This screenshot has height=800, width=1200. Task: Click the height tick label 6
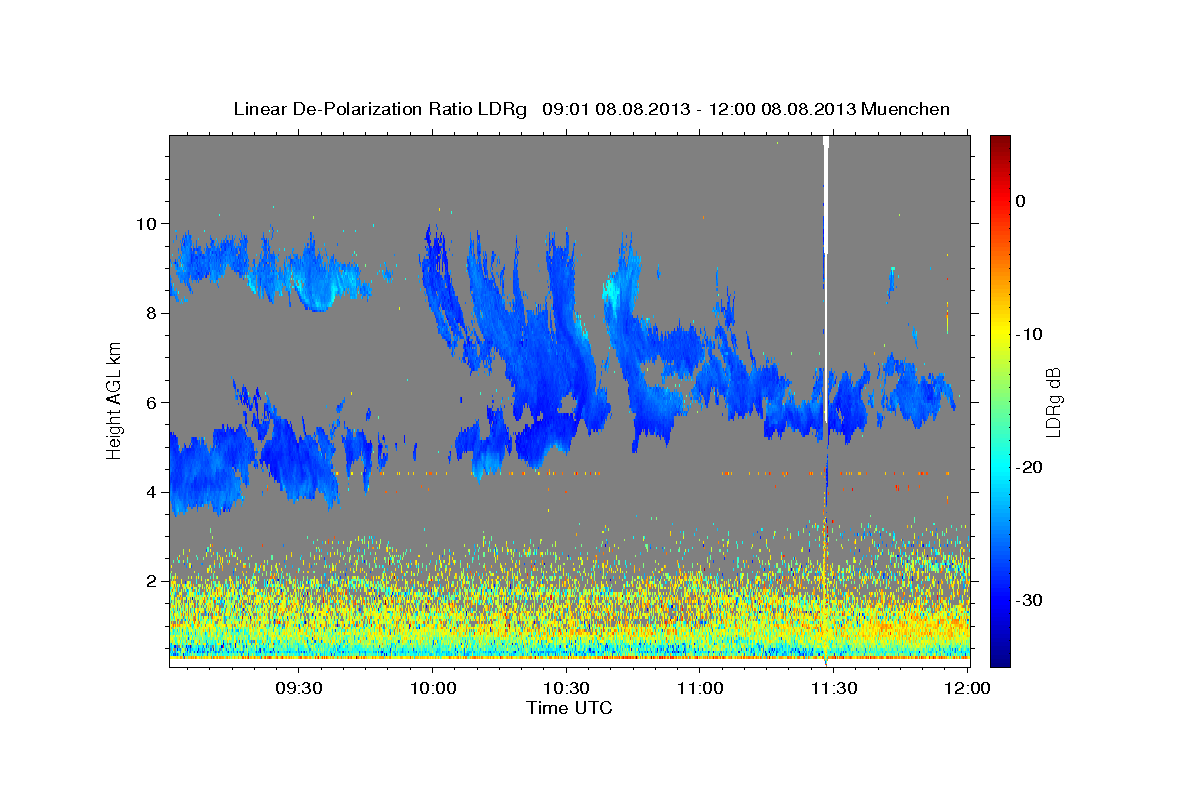tap(153, 402)
